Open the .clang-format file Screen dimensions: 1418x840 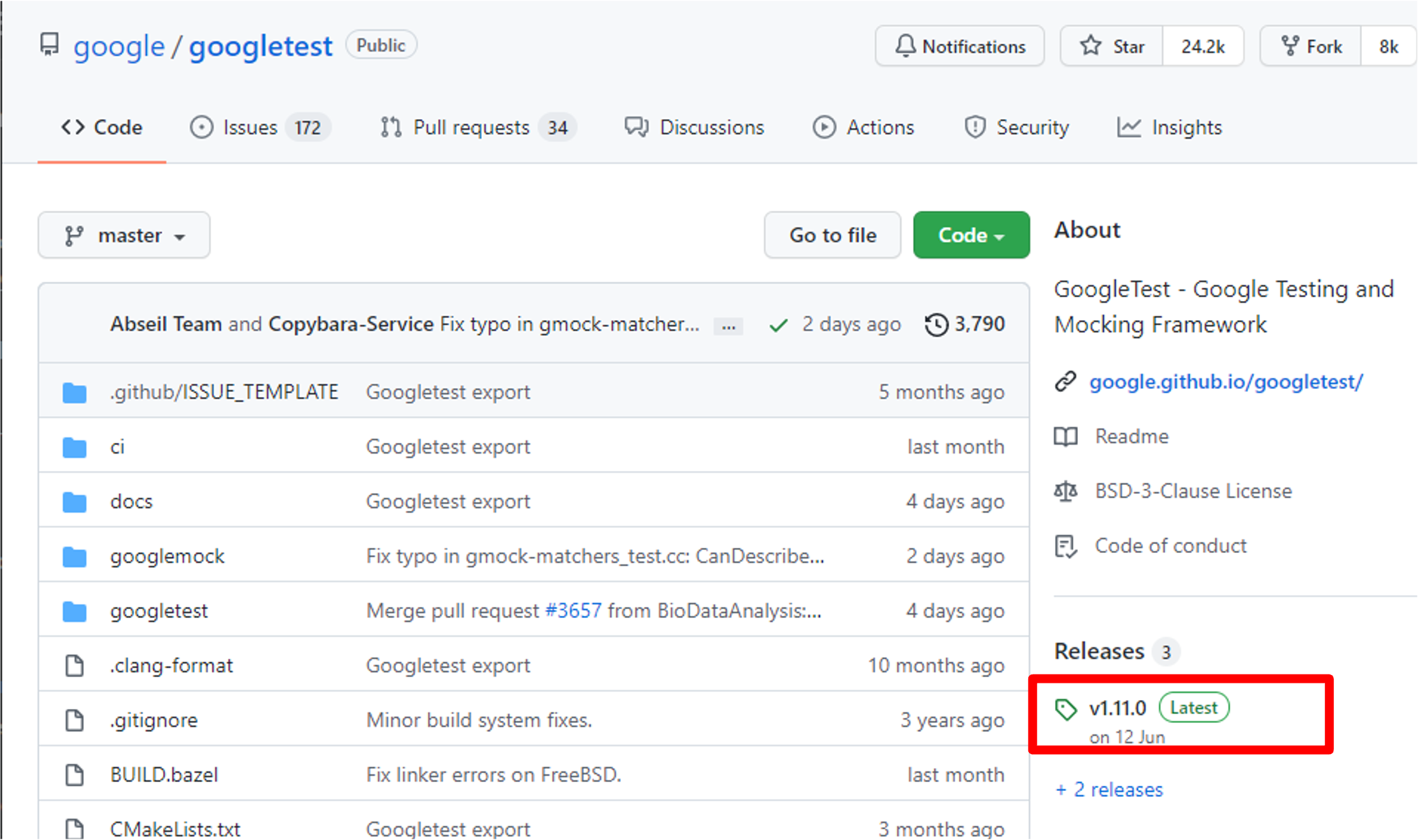(x=172, y=666)
